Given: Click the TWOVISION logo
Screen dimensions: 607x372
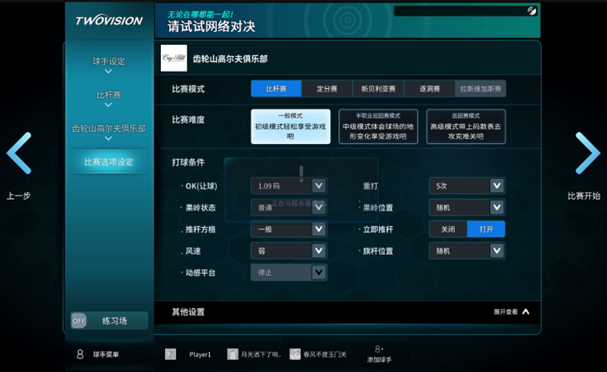Looking at the screenshot, I should [x=109, y=21].
